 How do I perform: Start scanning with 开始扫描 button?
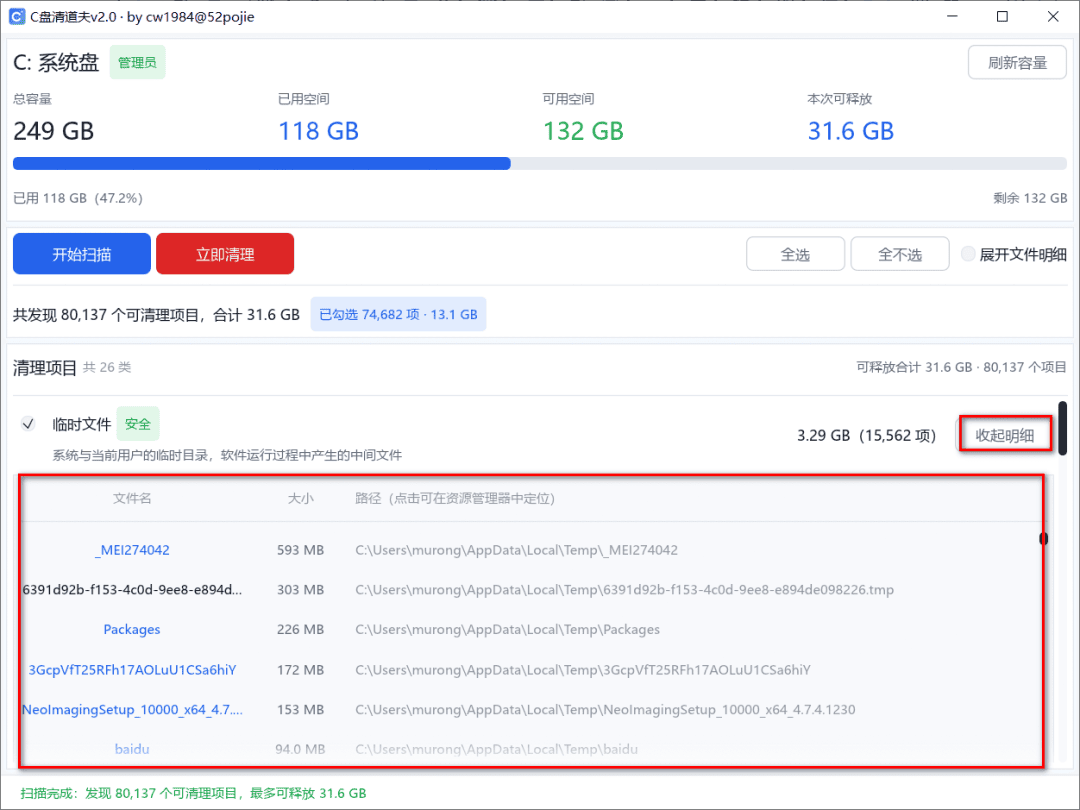[82, 254]
